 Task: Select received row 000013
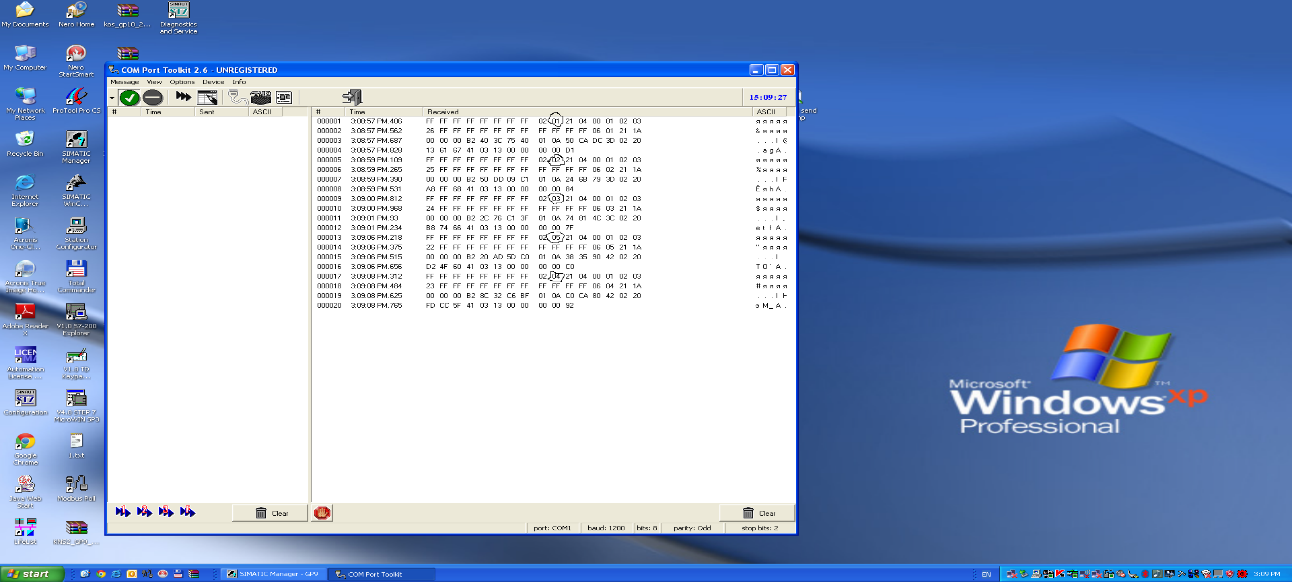pos(552,238)
